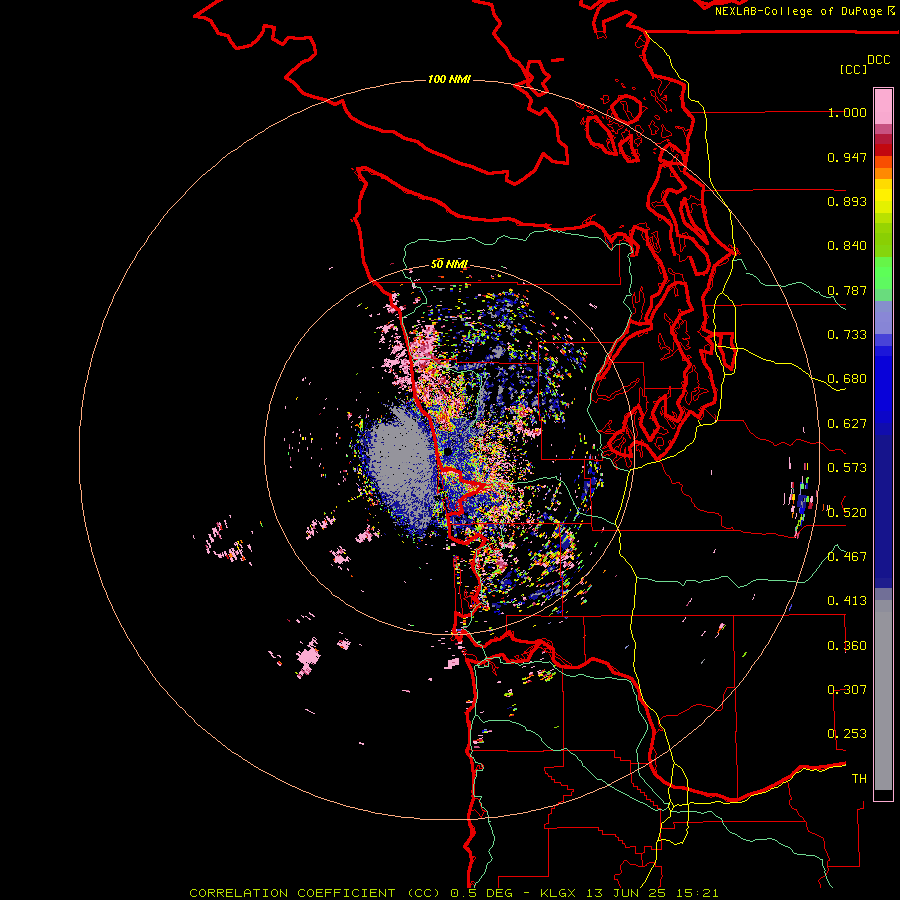Click the 0.893 color scale value
The image size is (900, 900).
coord(847,201)
